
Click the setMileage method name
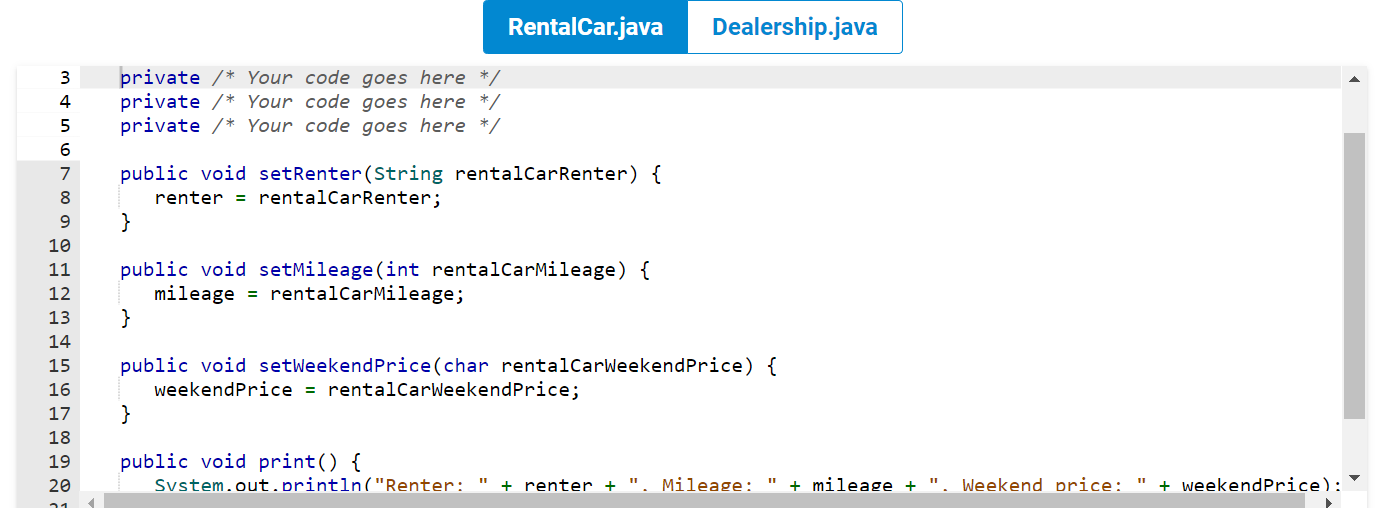tap(316, 270)
